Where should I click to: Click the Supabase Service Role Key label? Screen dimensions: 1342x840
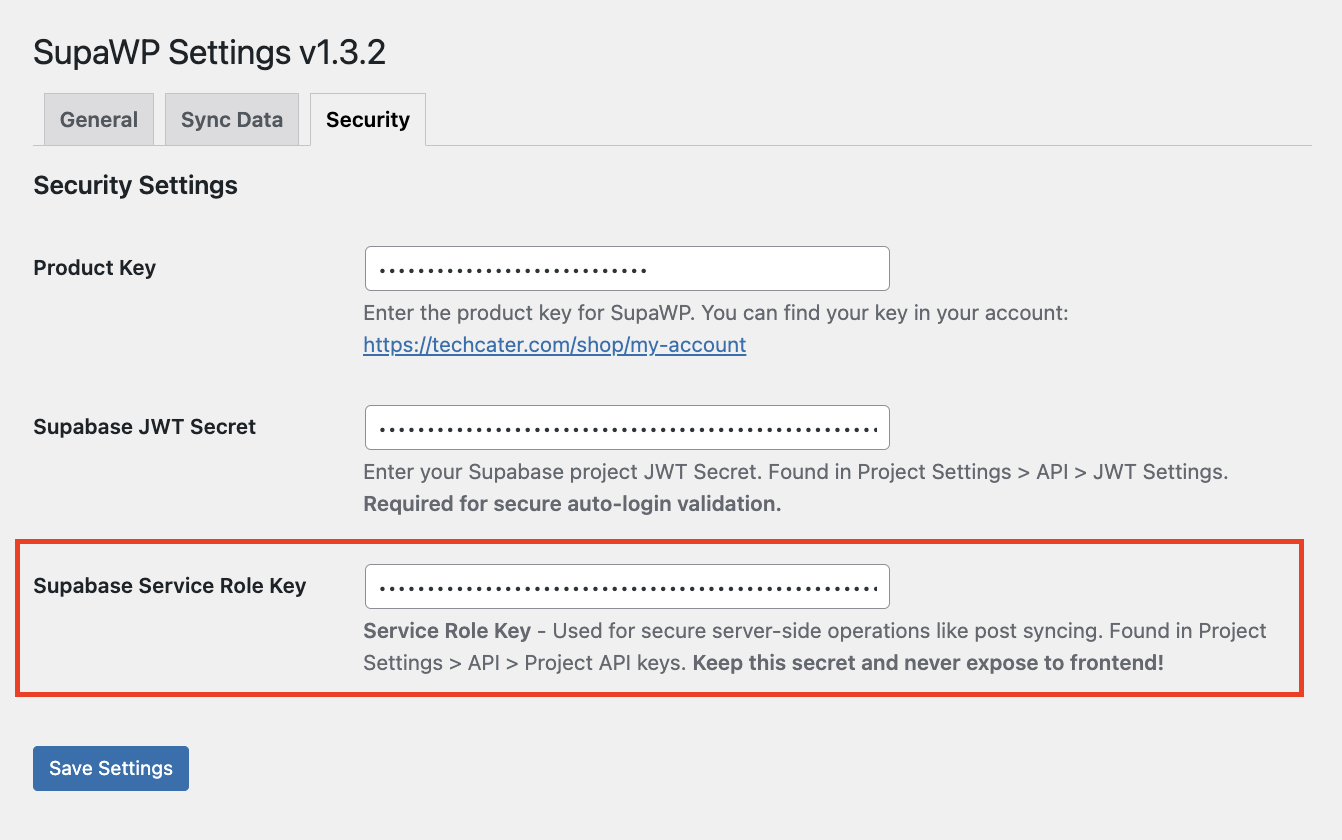click(x=170, y=586)
